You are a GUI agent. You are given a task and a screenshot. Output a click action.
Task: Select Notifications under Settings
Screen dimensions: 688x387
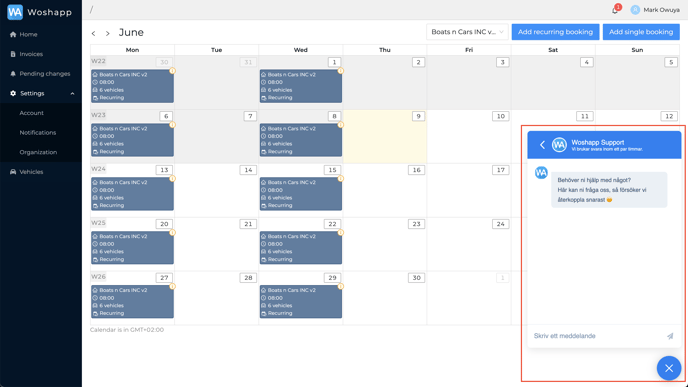click(38, 133)
